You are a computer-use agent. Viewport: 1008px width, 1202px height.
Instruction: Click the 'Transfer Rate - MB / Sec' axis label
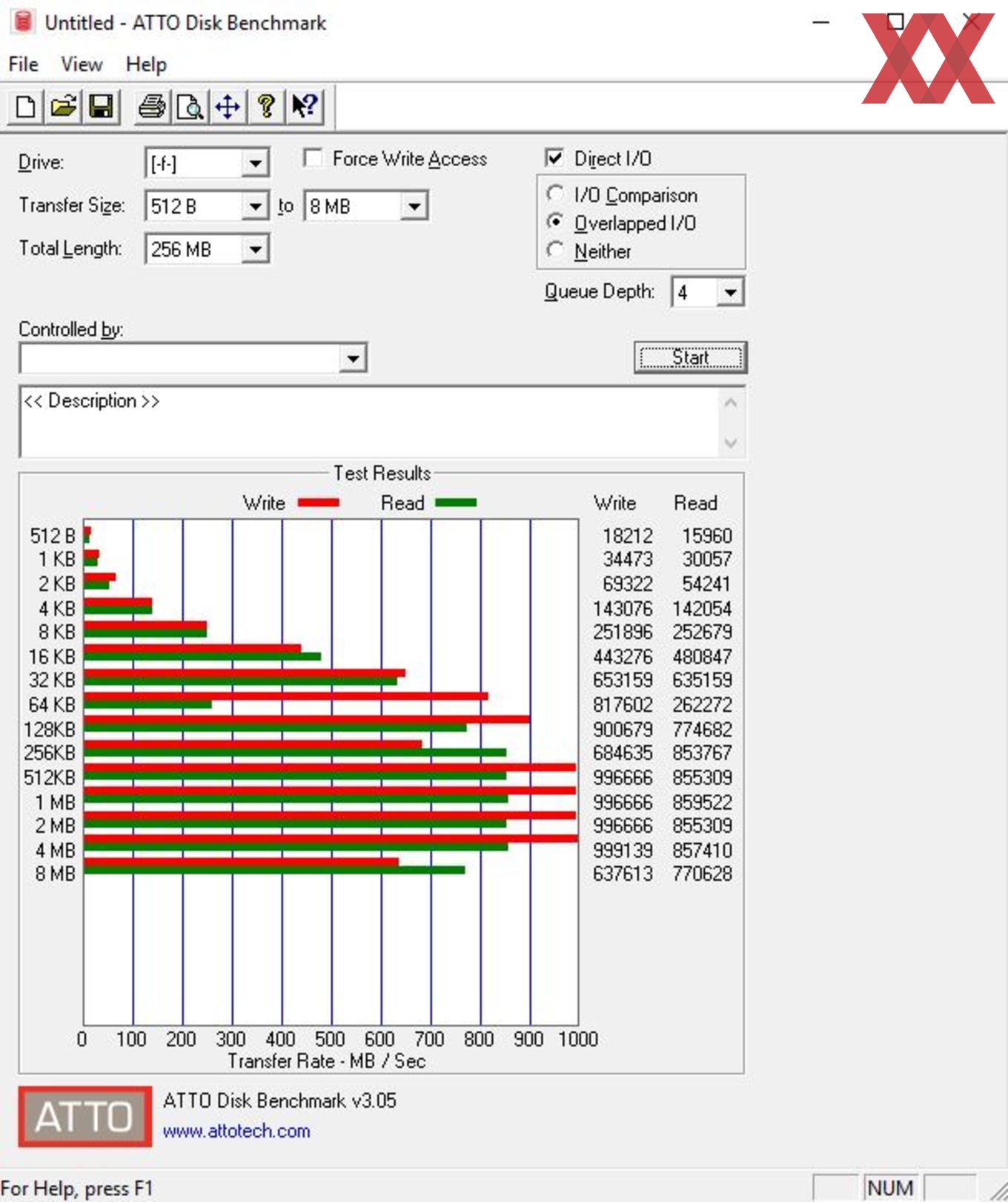(327, 1061)
